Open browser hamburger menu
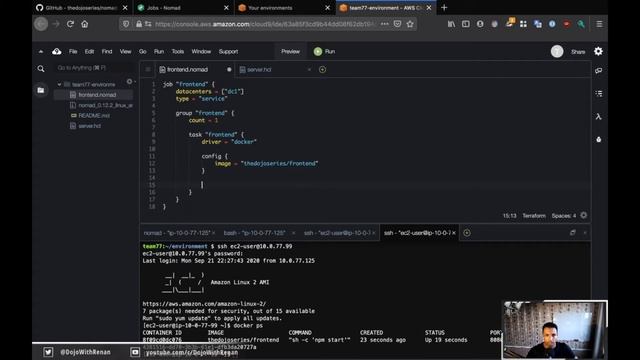 599,24
